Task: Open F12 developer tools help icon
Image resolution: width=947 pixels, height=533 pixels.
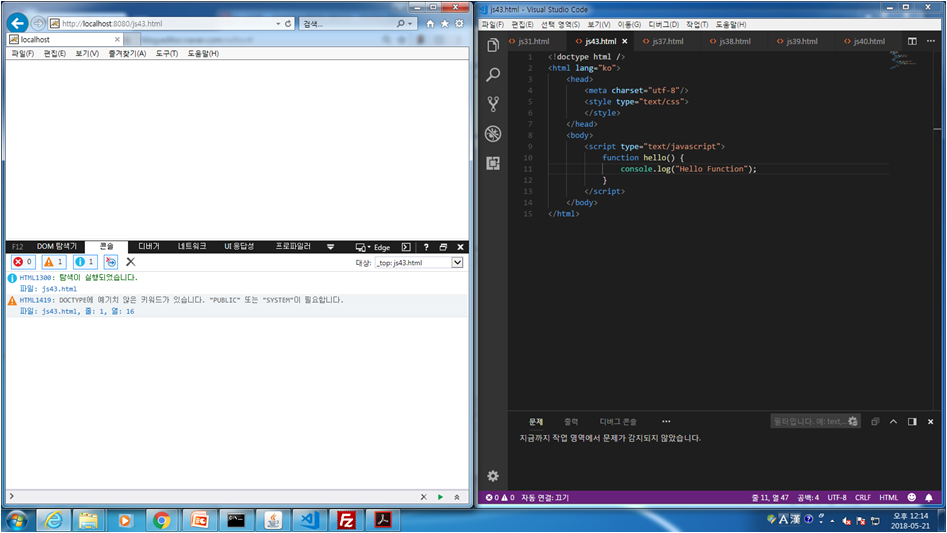Action: click(x=426, y=247)
